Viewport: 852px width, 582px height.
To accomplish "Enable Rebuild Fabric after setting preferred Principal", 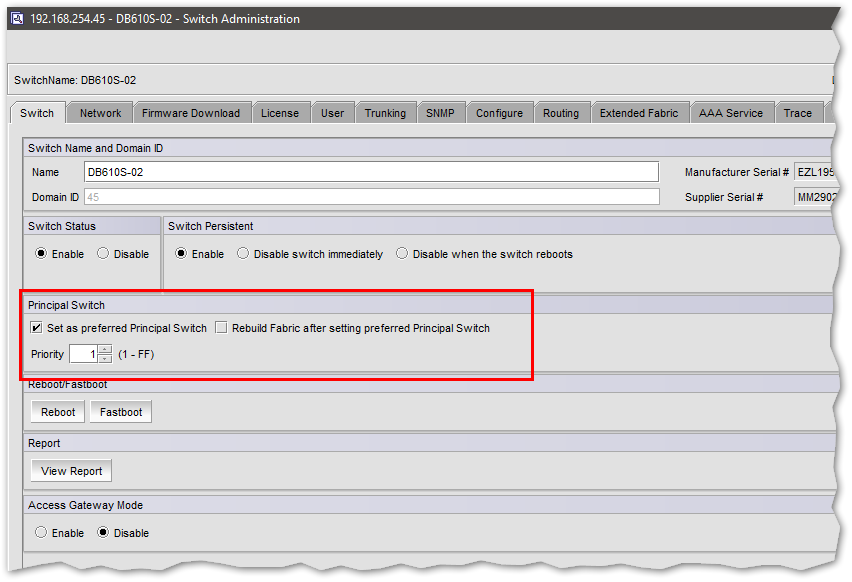I will pyautogui.click(x=222, y=328).
